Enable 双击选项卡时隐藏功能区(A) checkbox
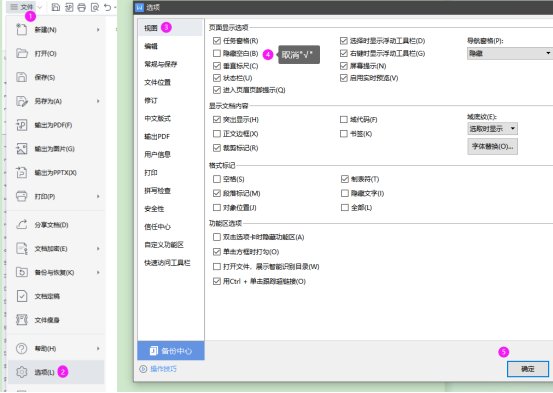 coord(217,237)
